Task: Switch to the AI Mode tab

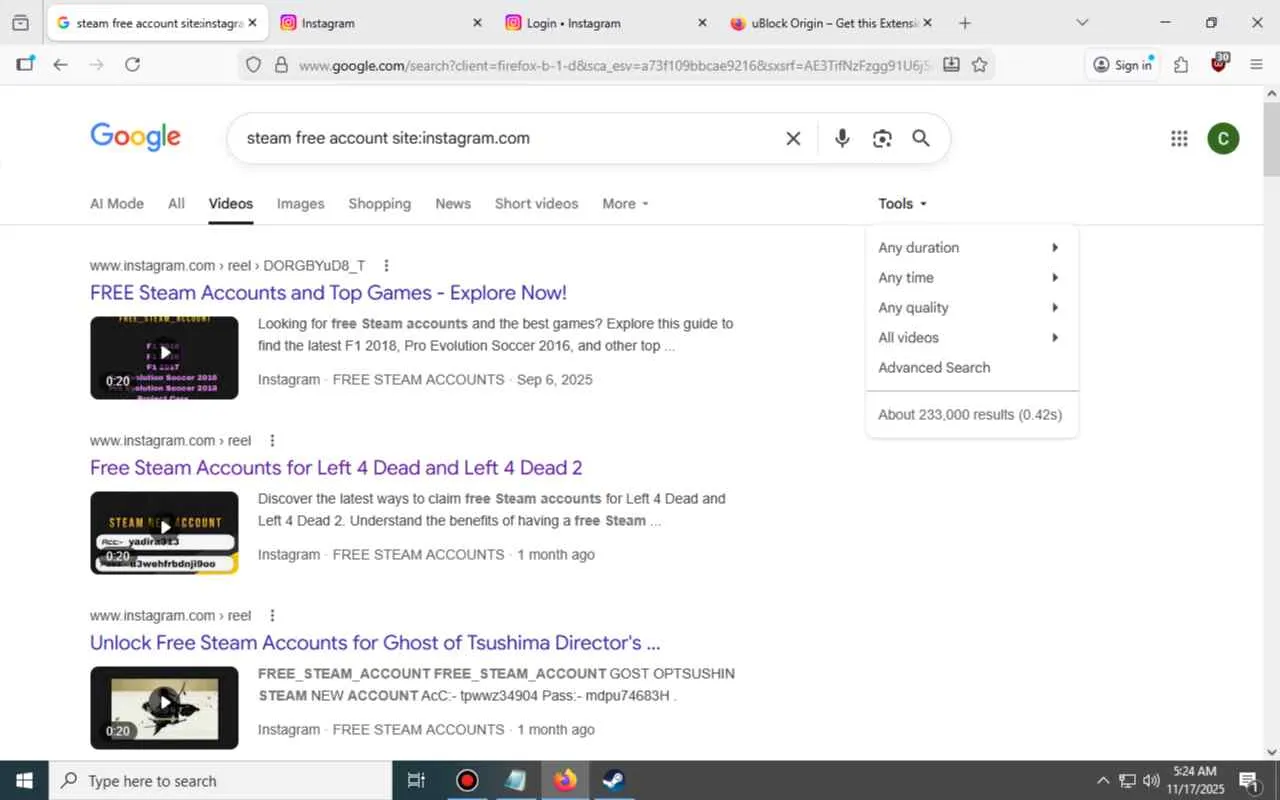Action: pyautogui.click(x=117, y=204)
